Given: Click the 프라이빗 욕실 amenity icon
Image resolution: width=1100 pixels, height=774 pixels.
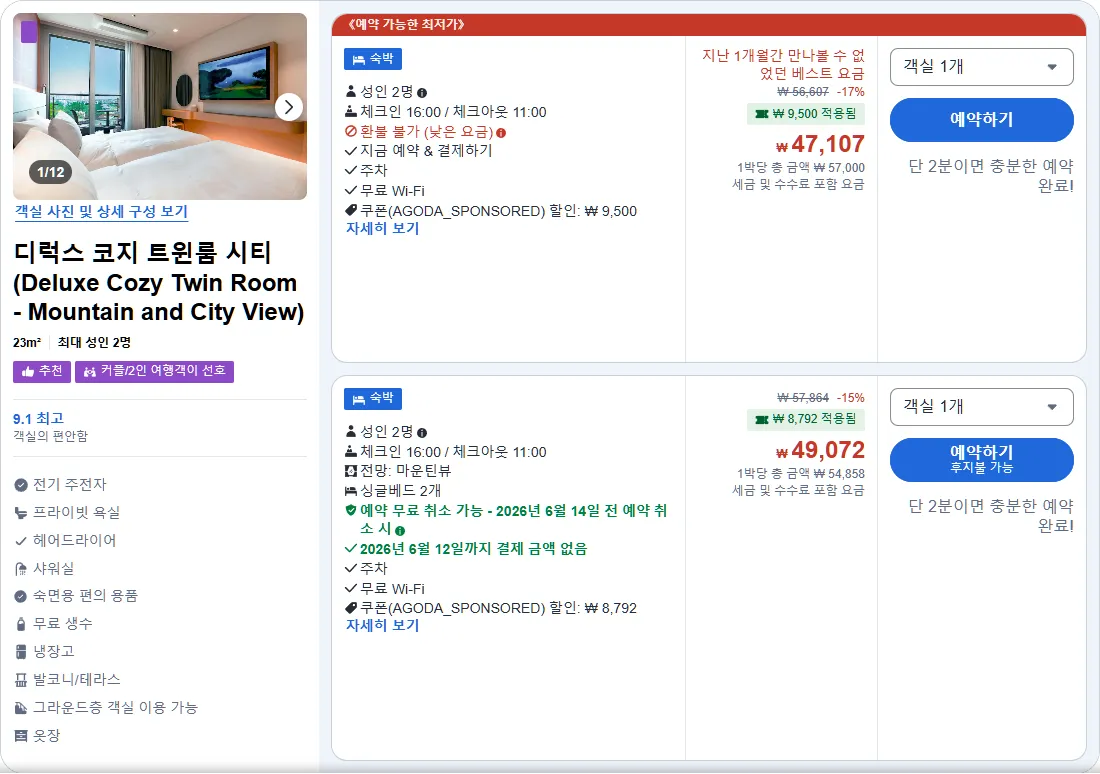Looking at the screenshot, I should pyautogui.click(x=21, y=513).
